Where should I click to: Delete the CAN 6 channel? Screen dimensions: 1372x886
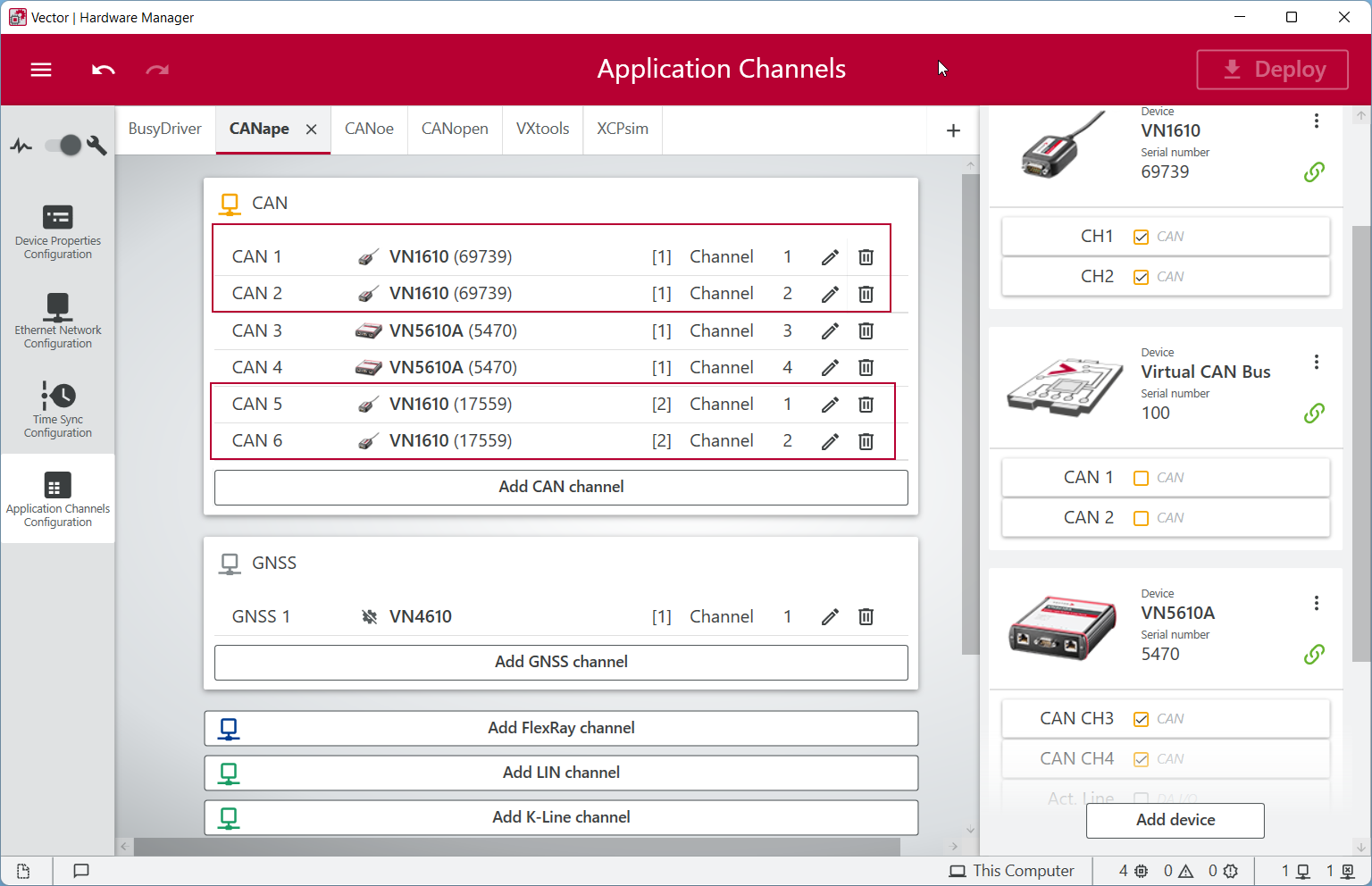[866, 441]
